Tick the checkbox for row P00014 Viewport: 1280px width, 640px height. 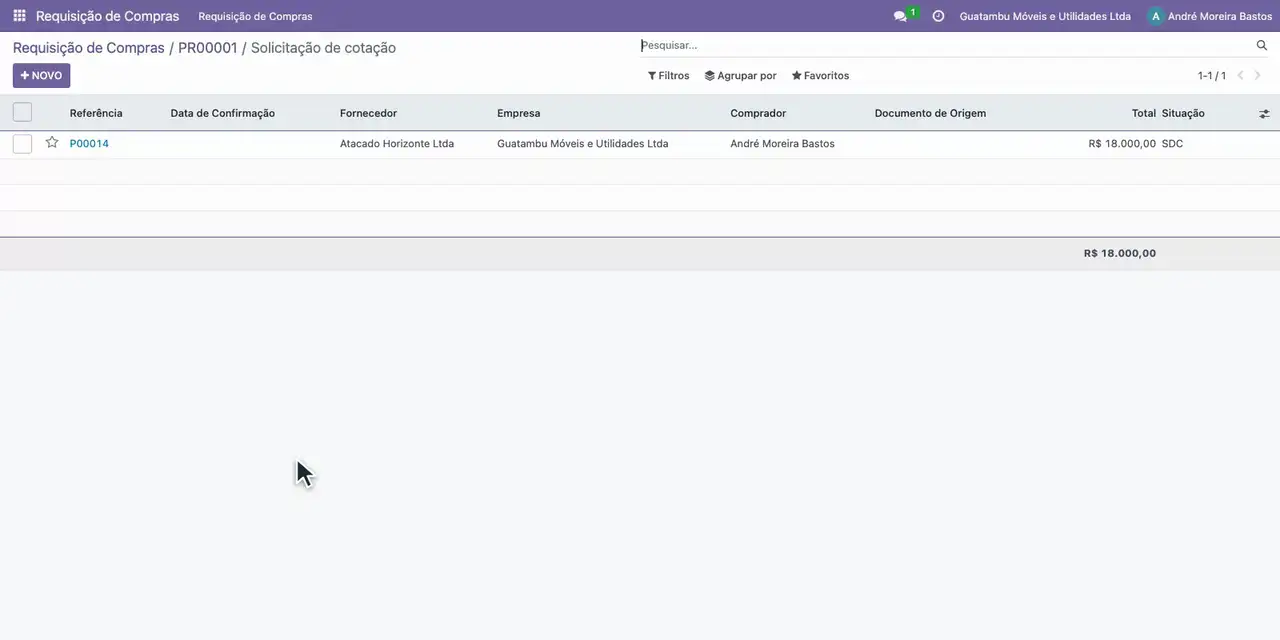pos(22,144)
